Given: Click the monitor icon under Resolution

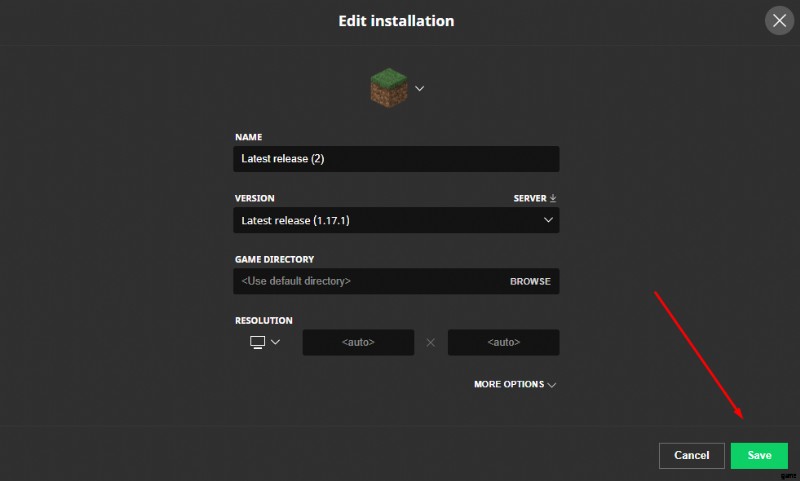Looking at the screenshot, I should click(x=257, y=342).
